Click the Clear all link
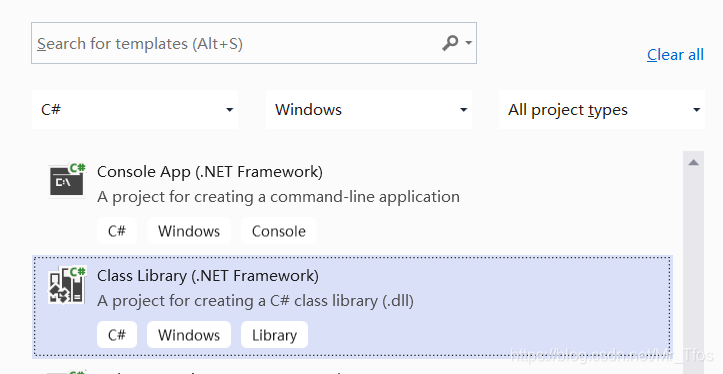 point(675,54)
